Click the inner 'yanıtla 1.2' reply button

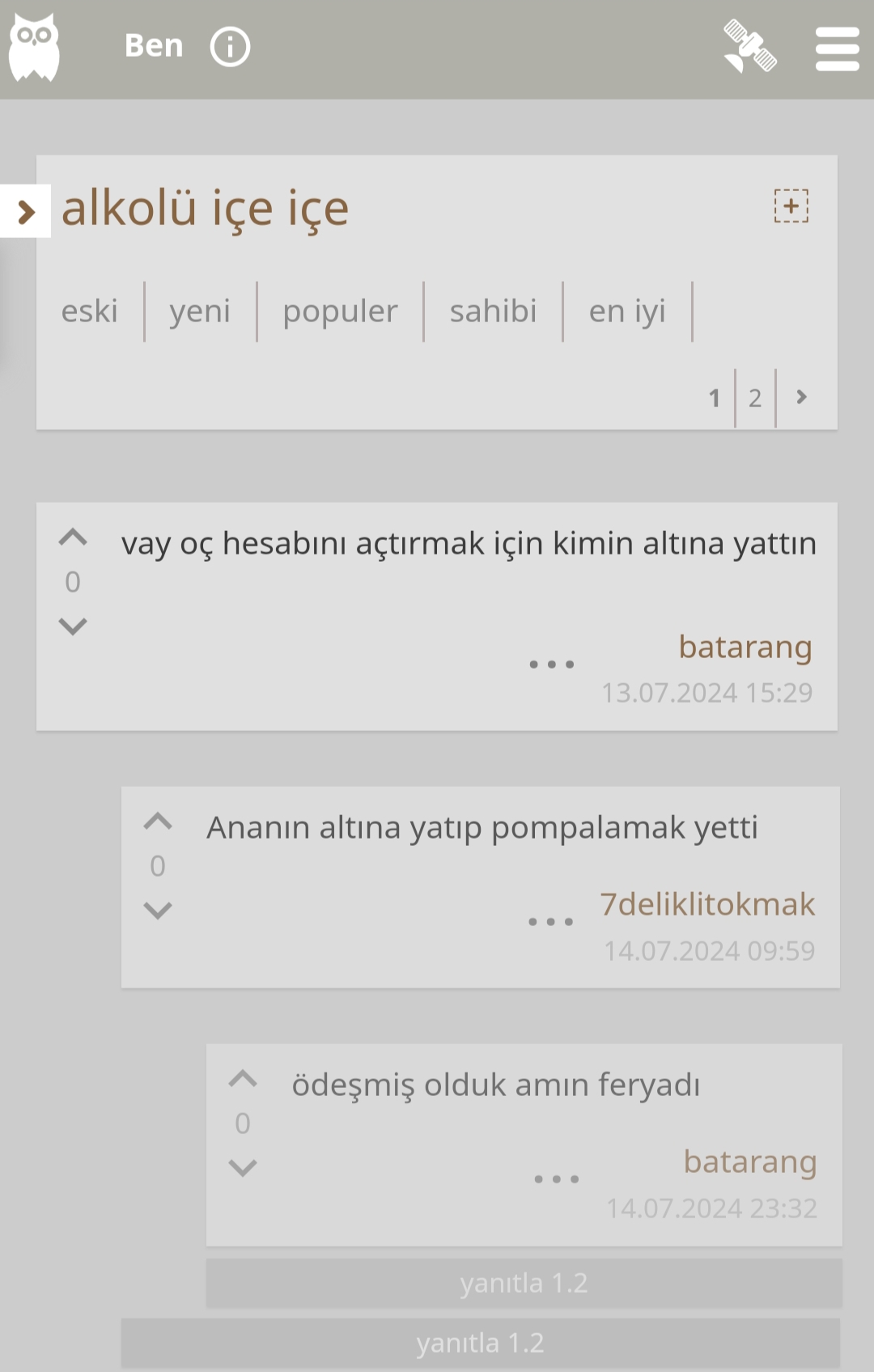pyautogui.click(x=524, y=1283)
